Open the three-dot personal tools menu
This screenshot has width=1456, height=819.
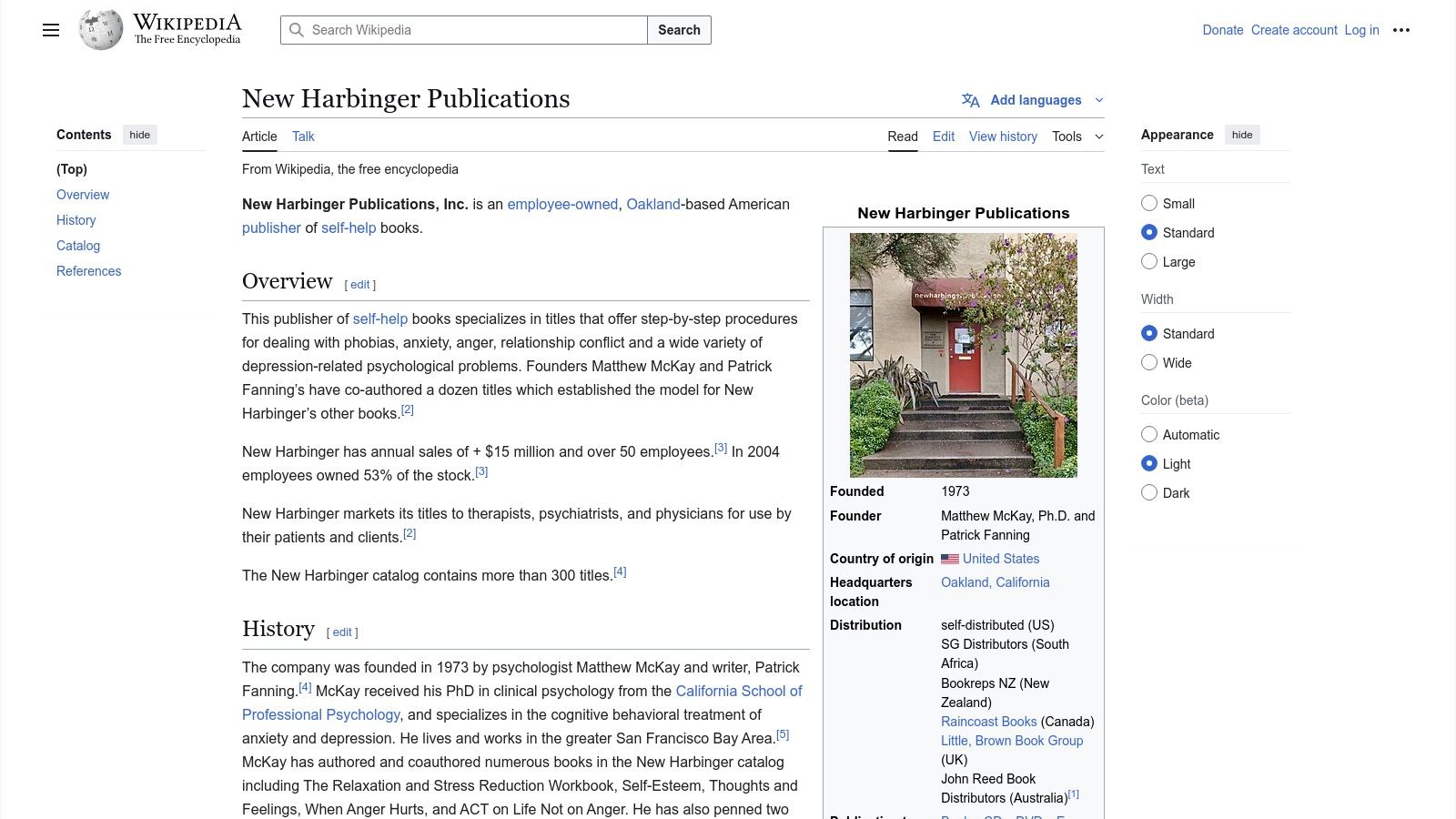pos(1401,30)
